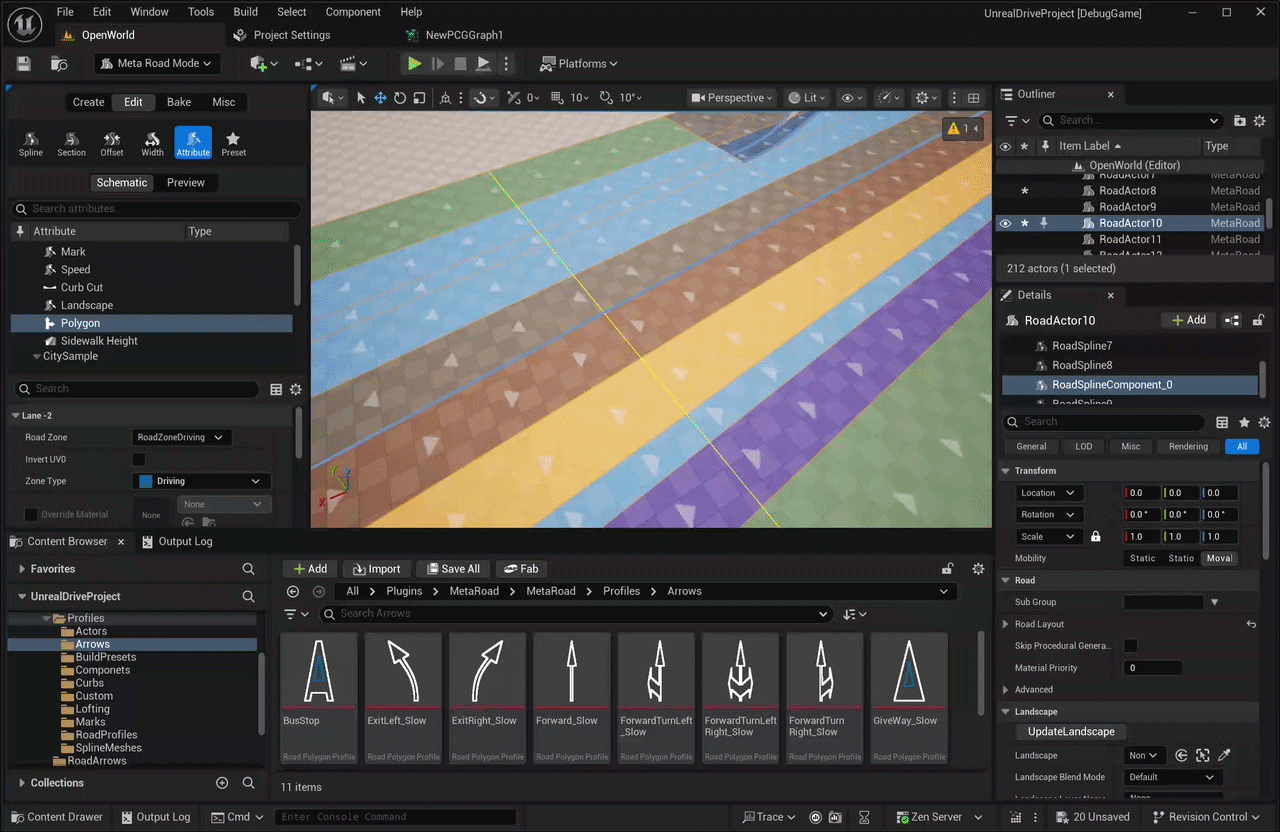Screen dimensions: 1280x832
Task: Toggle the Outliner visibility column header eye
Action: click(1005, 146)
